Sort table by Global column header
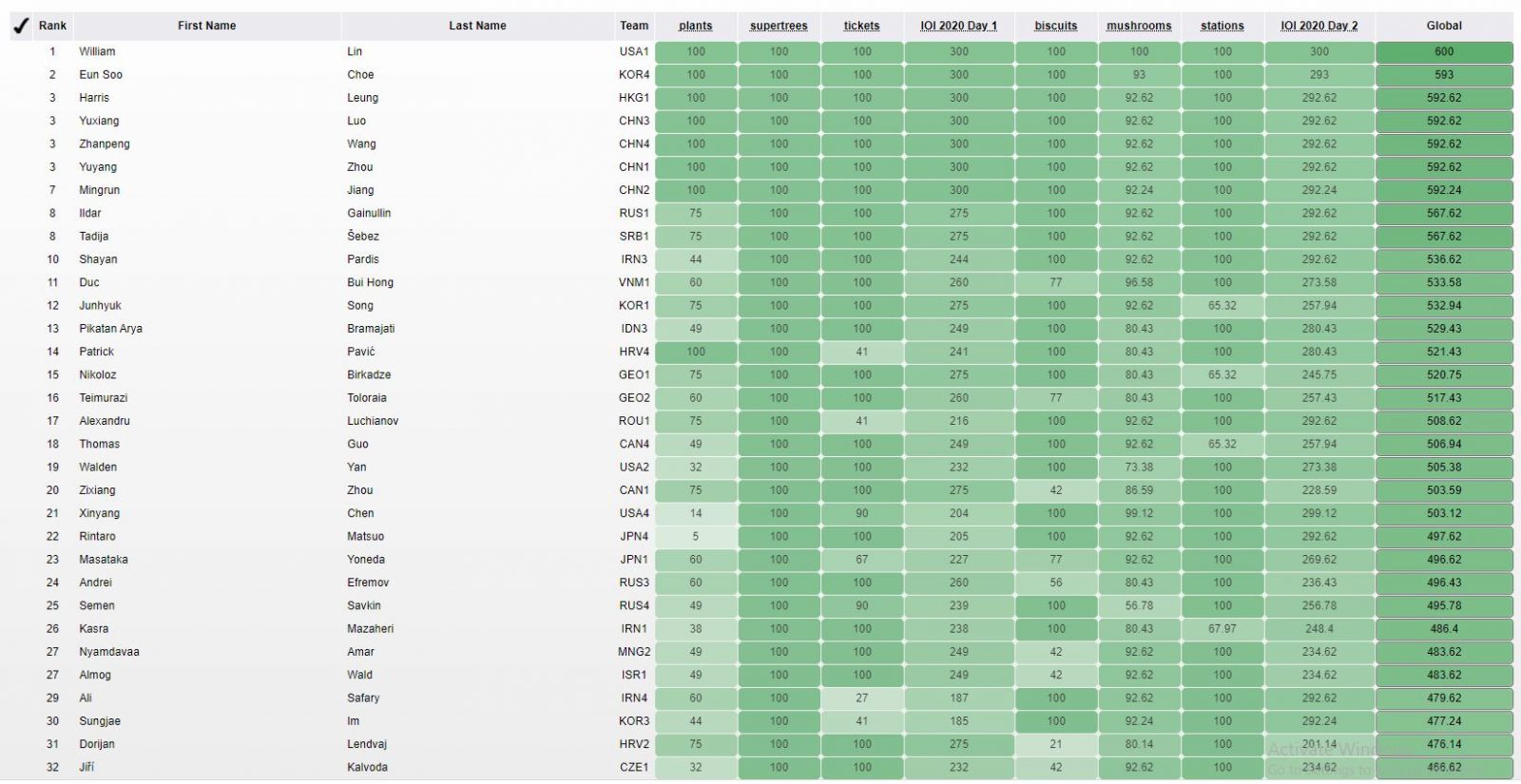 (1443, 27)
